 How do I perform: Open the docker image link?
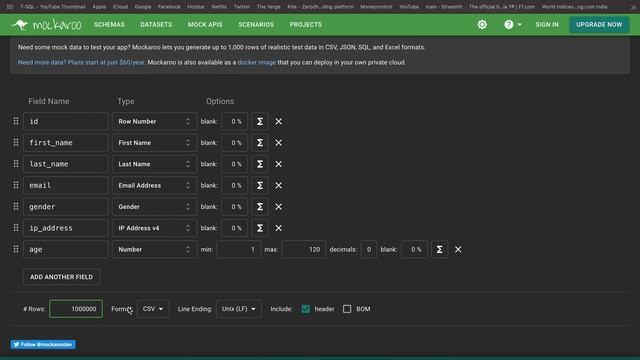(x=257, y=62)
